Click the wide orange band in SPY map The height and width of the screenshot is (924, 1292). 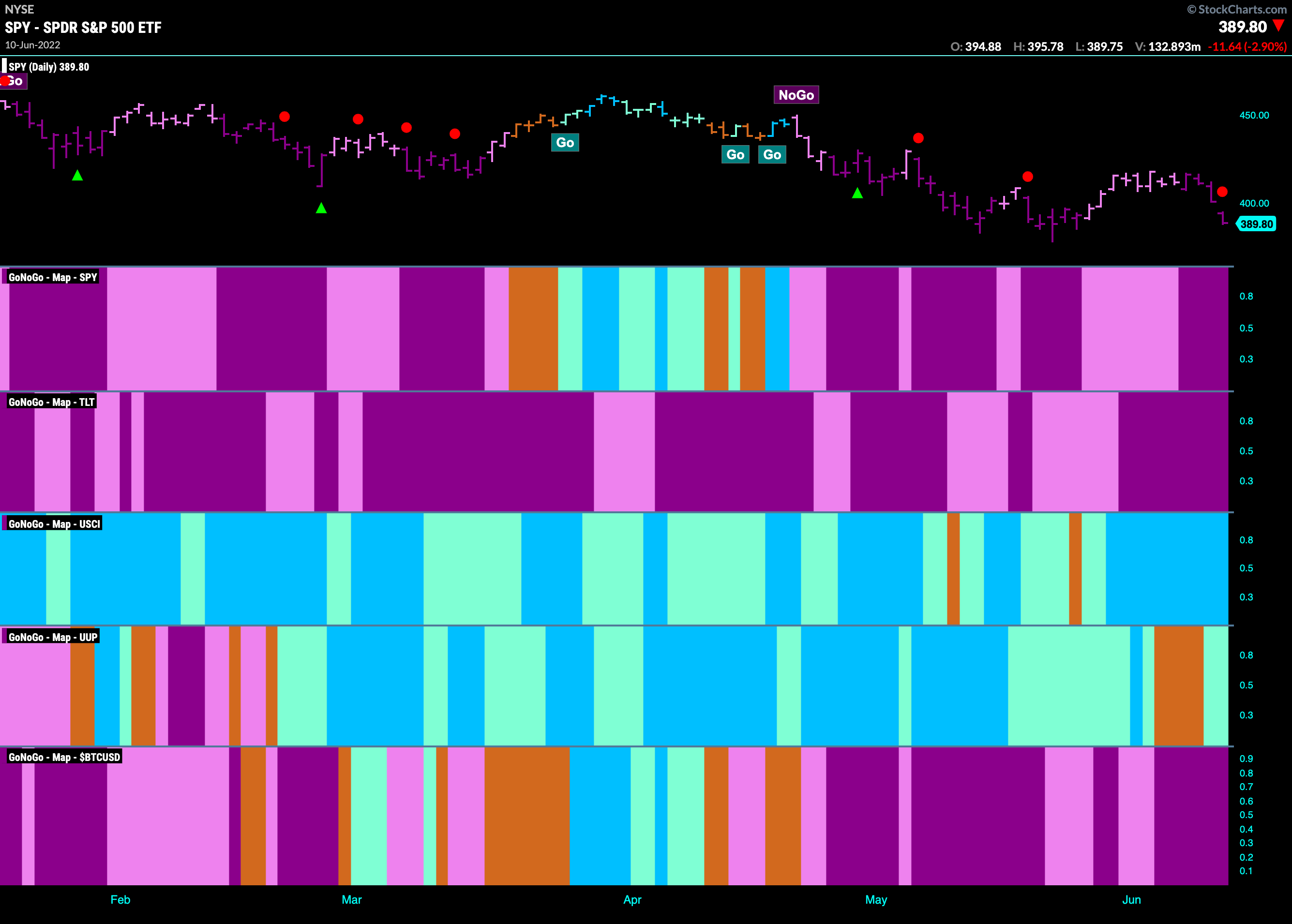point(533,329)
